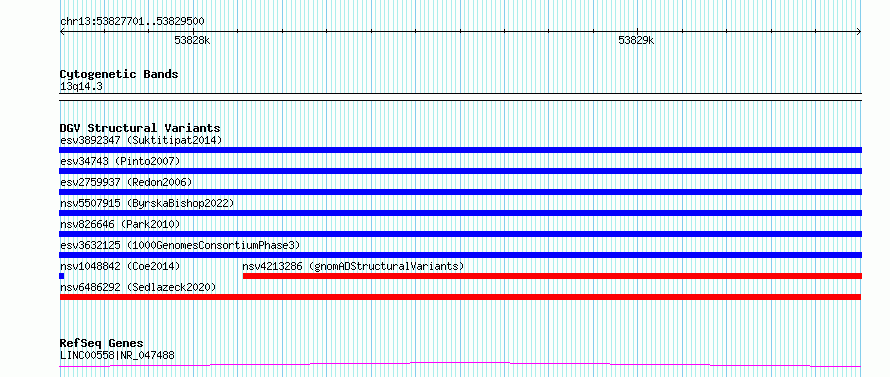Select the blue bar for esv34743
The image size is (890, 377).
pyautogui.click(x=460, y=171)
